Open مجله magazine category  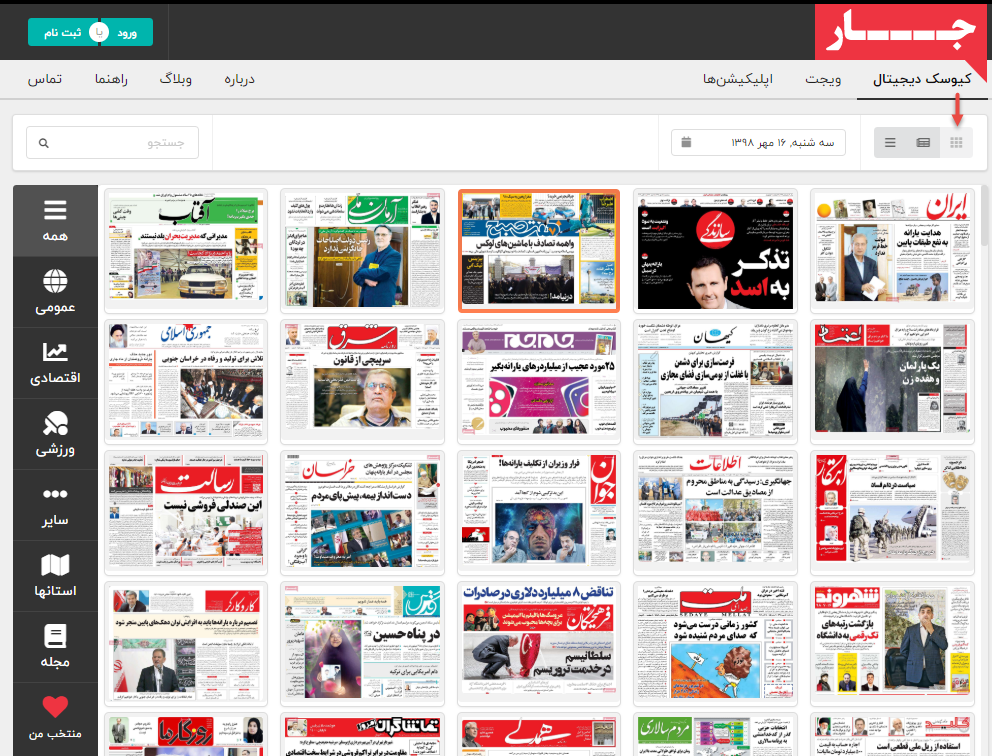pyautogui.click(x=55, y=647)
